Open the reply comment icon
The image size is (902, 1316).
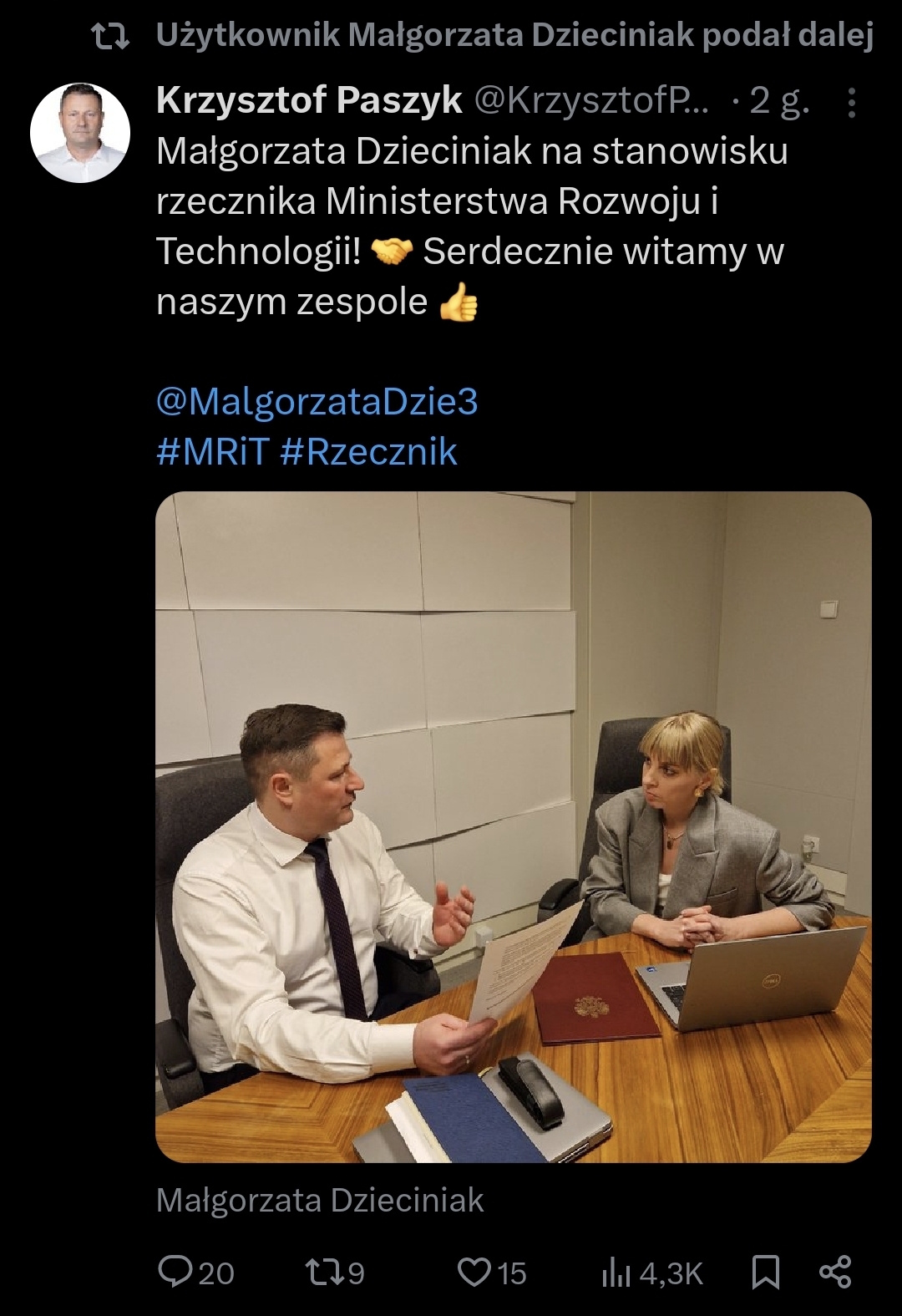pos(175,1272)
